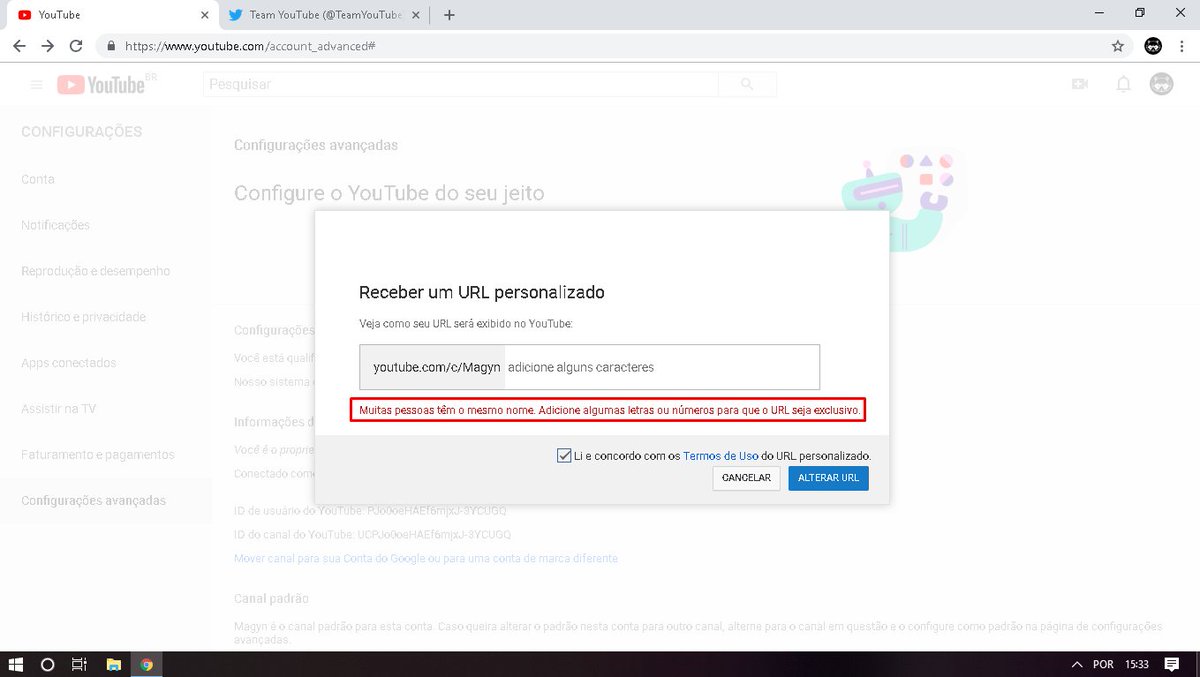Click the ID de usuário do YouTube text
Viewport: 1200px width, 677px height.
[371, 511]
